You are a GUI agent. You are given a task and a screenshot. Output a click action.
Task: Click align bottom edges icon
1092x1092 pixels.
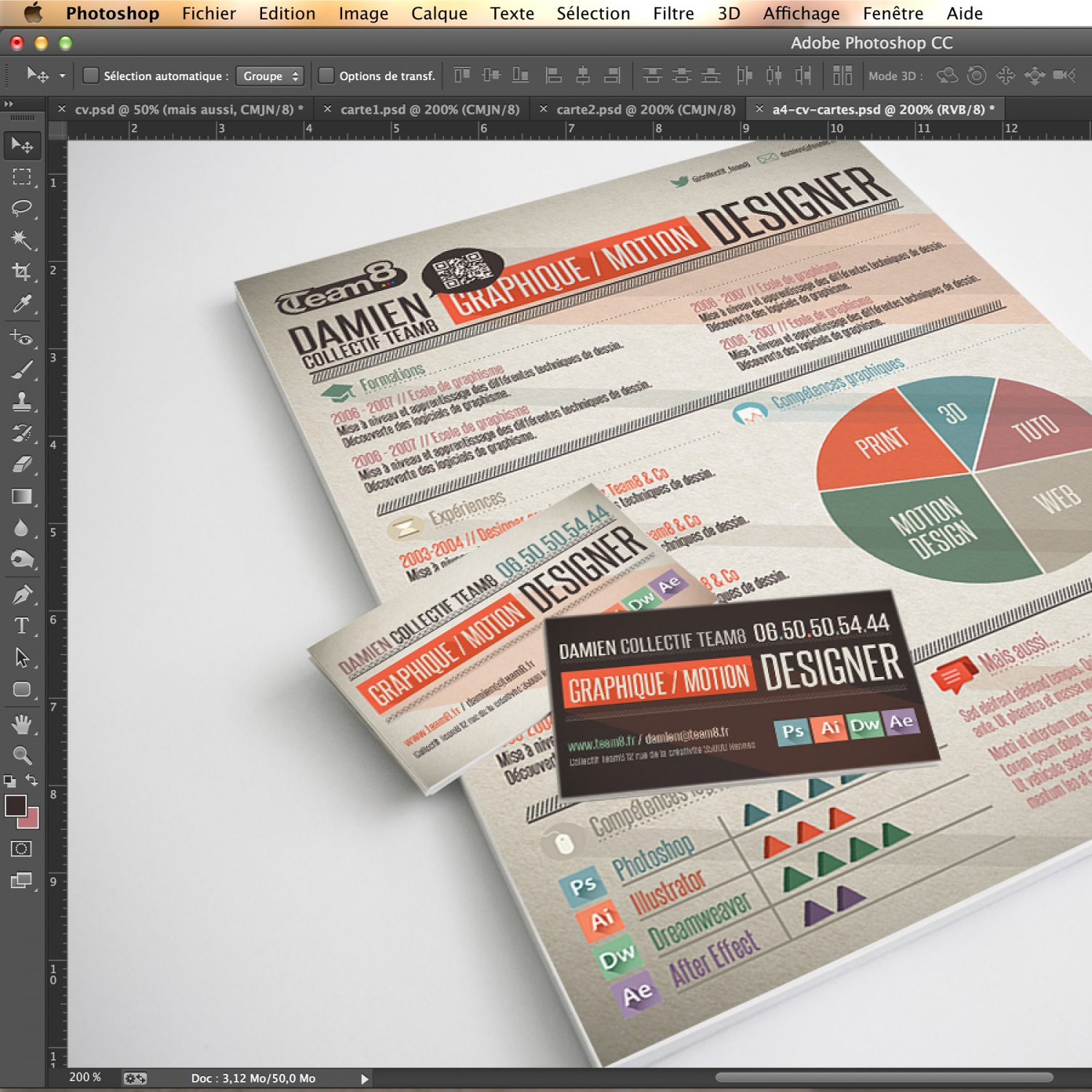point(521,75)
